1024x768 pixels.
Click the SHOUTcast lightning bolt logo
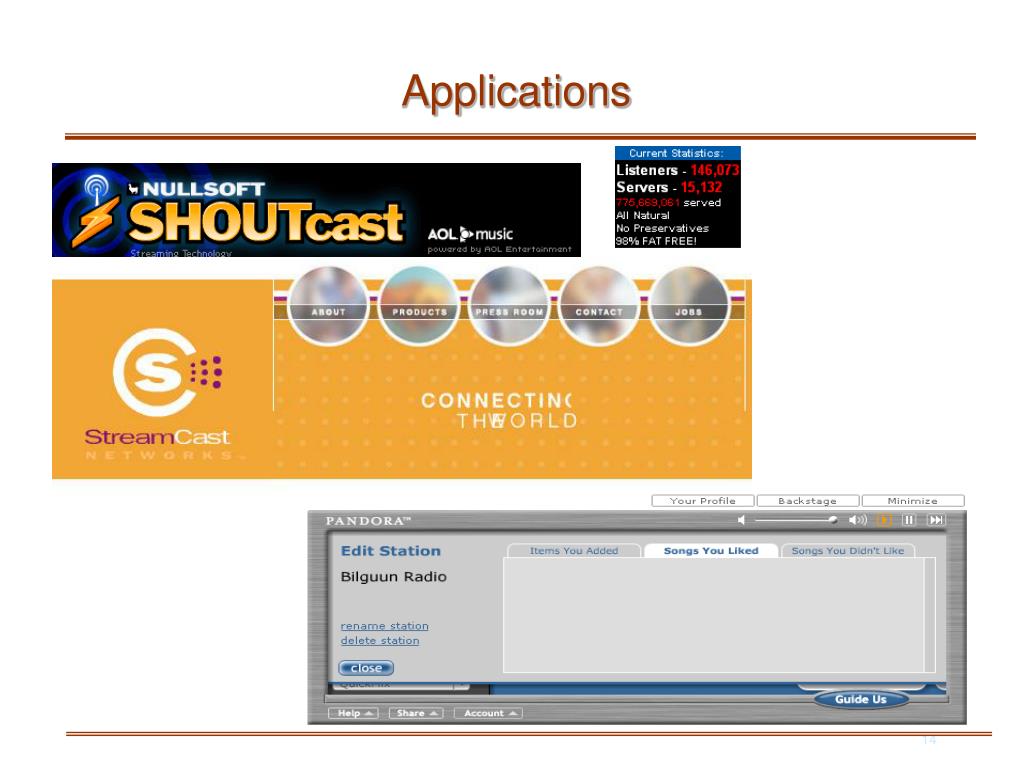click(x=97, y=211)
